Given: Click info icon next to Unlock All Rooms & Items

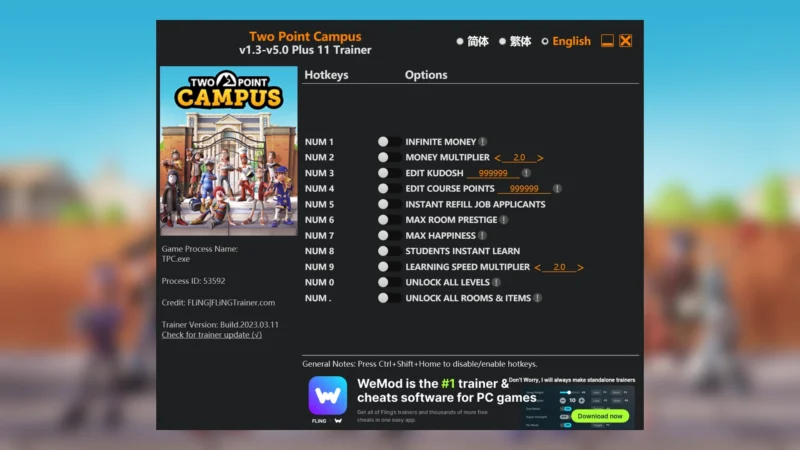Looking at the screenshot, I should click(x=537, y=298).
